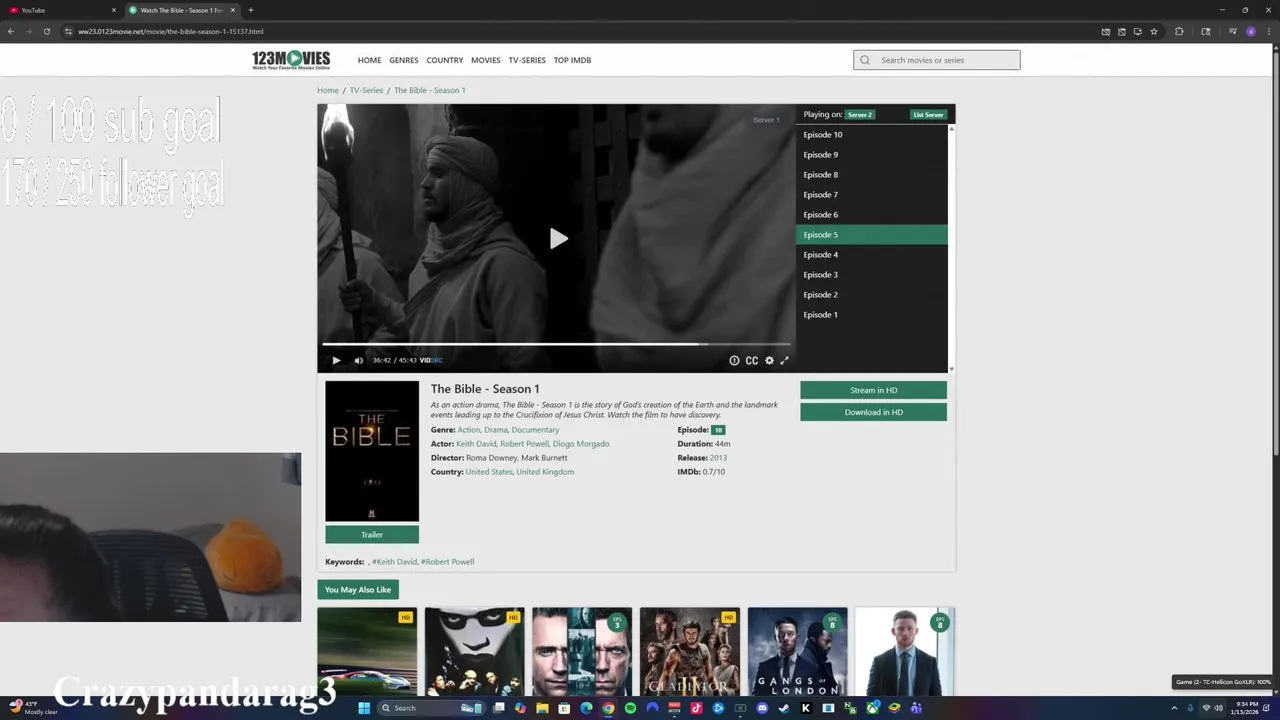Click the 123Movies logo

click(291, 60)
